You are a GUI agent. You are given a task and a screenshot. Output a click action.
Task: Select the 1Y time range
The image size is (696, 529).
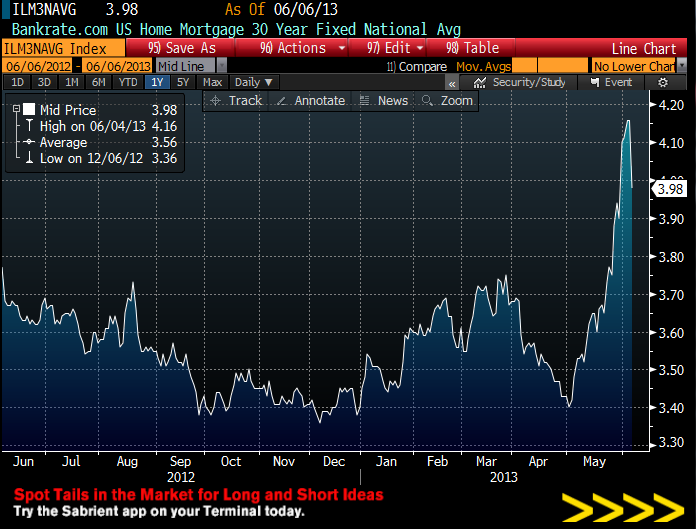157,83
